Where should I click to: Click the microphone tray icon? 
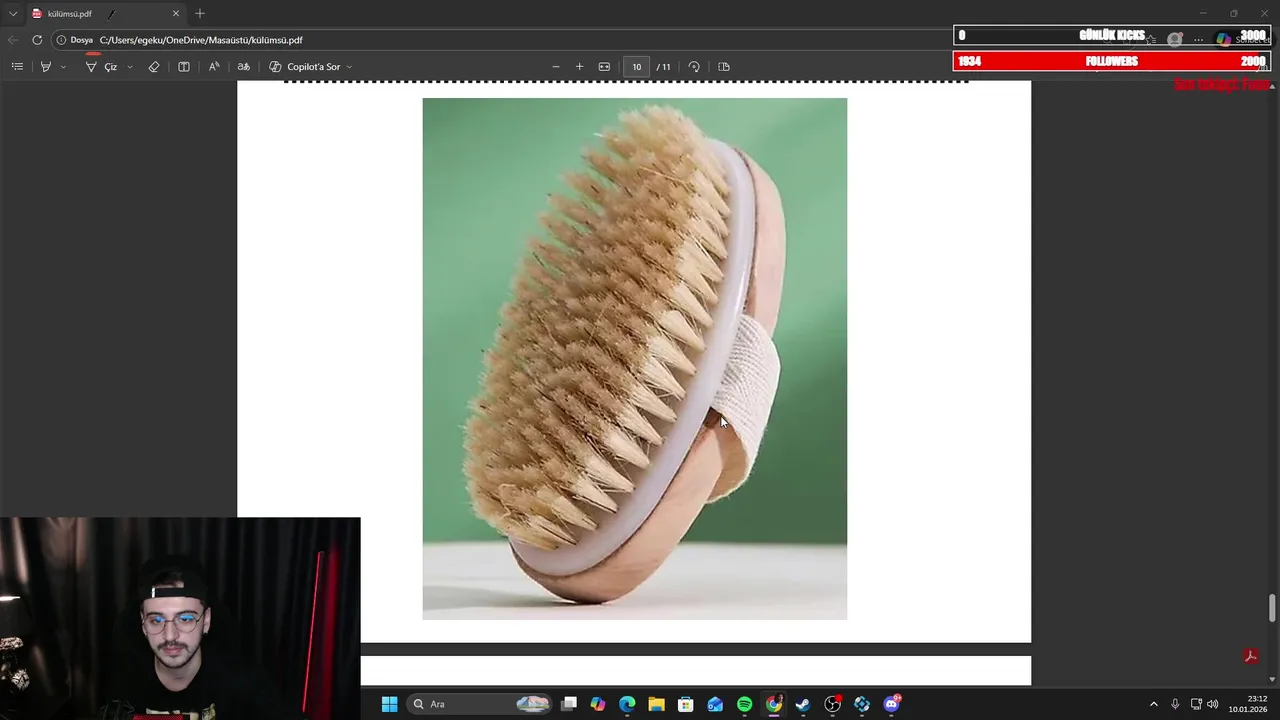click(x=1175, y=704)
